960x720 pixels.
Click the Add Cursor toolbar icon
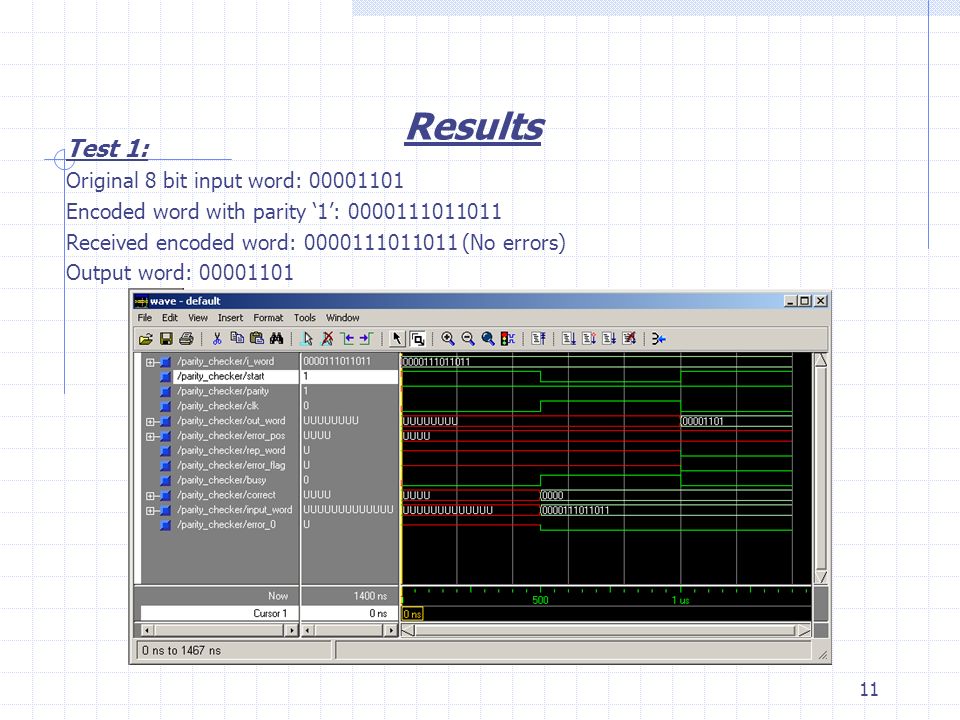tap(307, 339)
